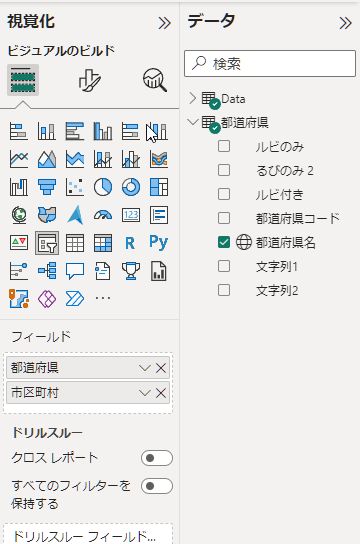The image size is (360, 544).
Task: Select the paginated report visual
Action: point(159,271)
